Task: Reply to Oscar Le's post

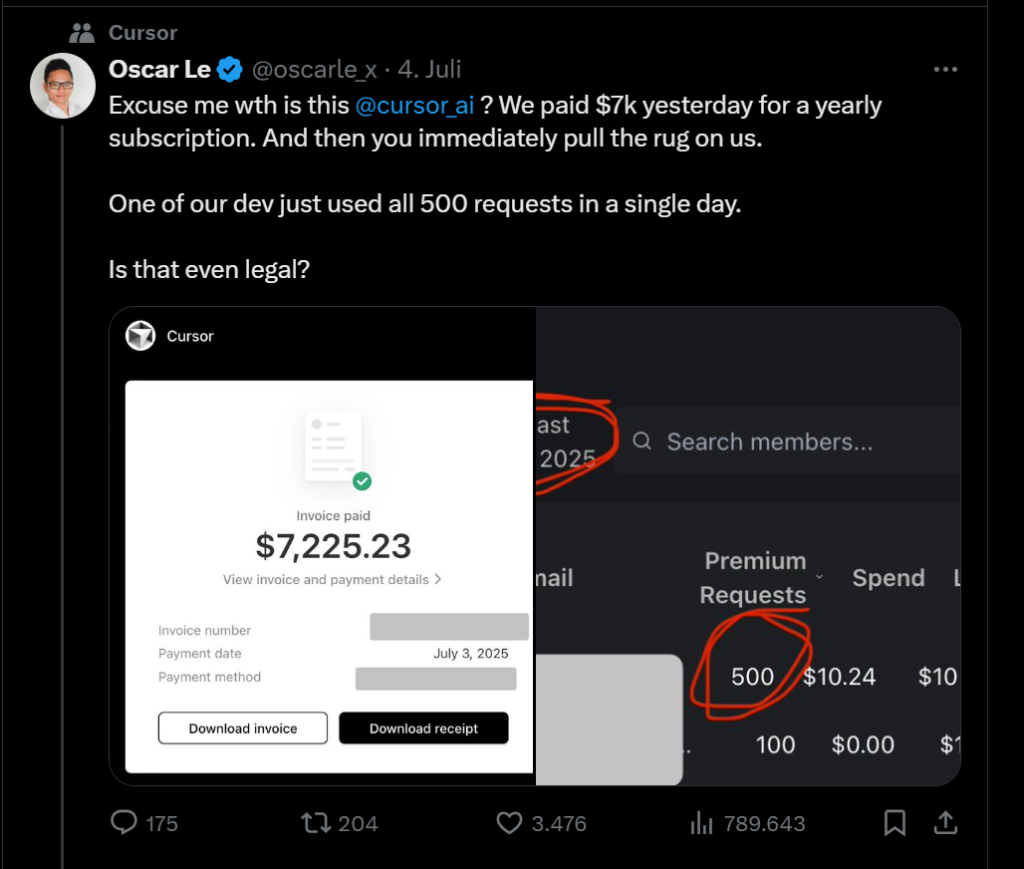Action: click(123, 822)
